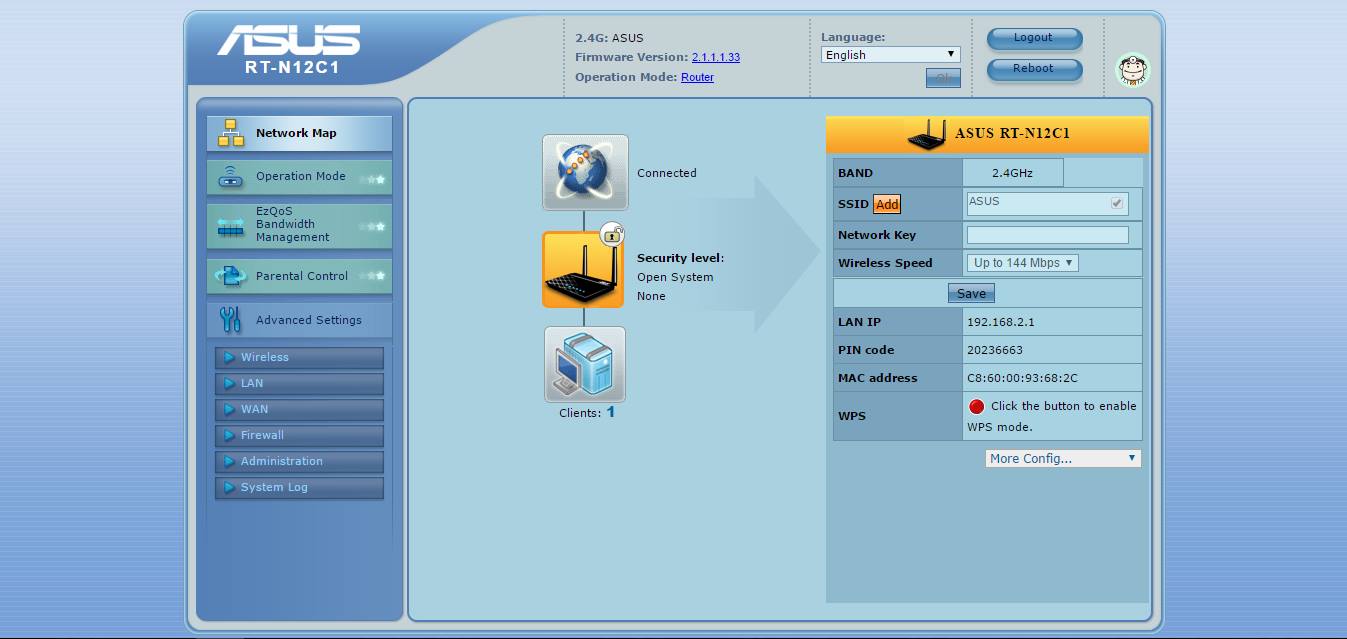The width and height of the screenshot is (1347, 639).
Task: Open LAN advanced settings
Action: pos(299,384)
